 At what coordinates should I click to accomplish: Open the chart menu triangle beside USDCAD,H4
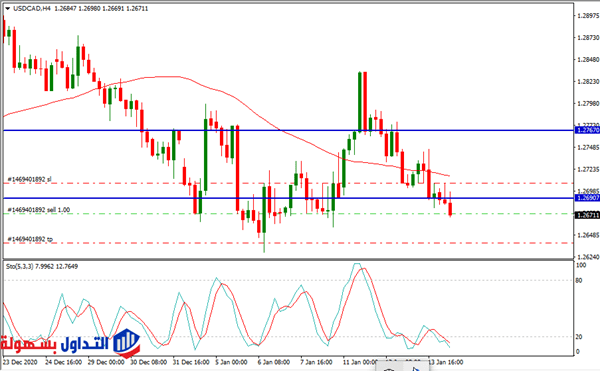[x=8, y=8]
